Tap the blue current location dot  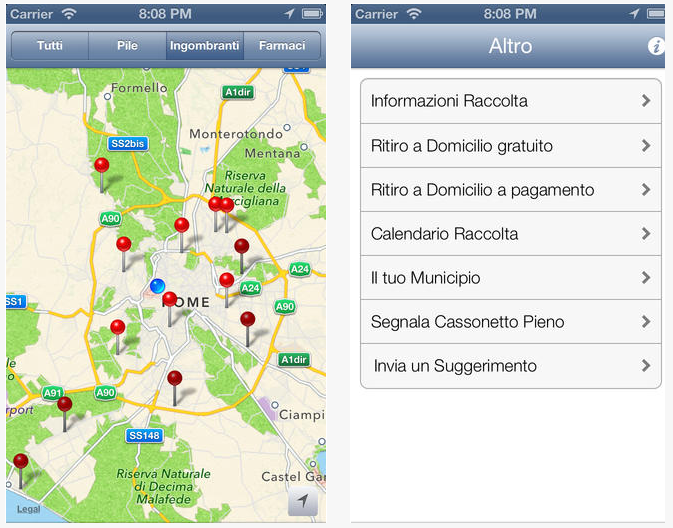(158, 285)
